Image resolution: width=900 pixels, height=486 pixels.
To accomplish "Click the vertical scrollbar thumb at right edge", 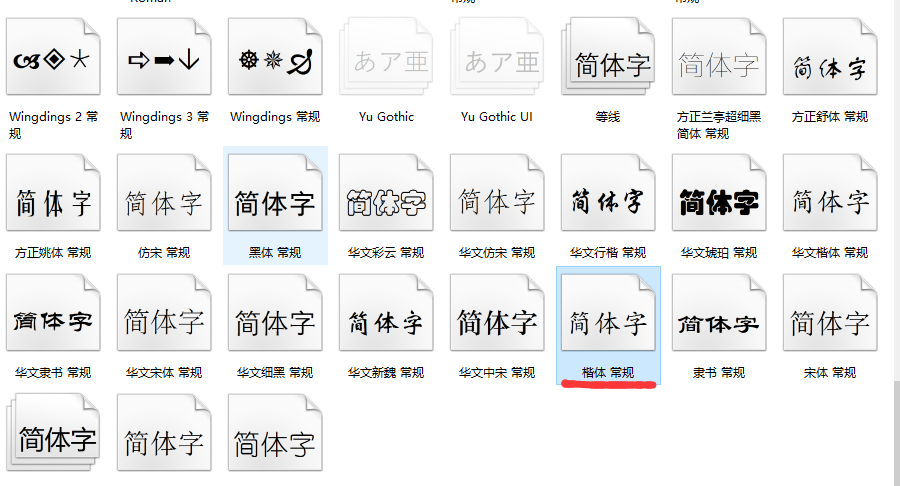I will point(897,433).
